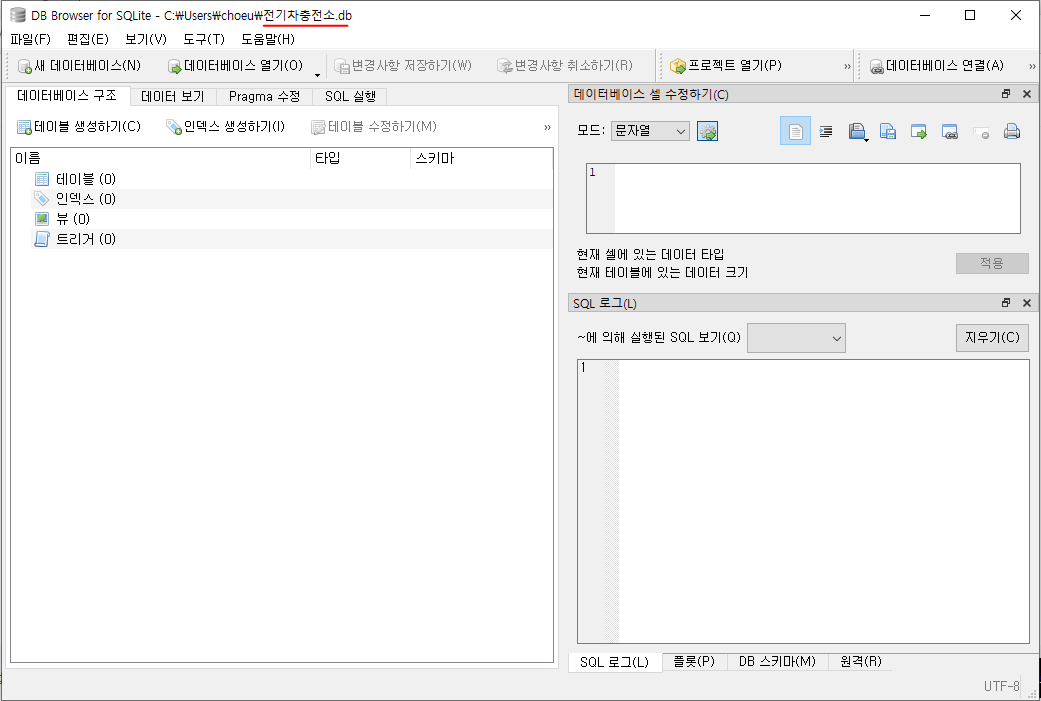Click the print icon in the cell editor
The image size is (1041, 701).
(1012, 131)
